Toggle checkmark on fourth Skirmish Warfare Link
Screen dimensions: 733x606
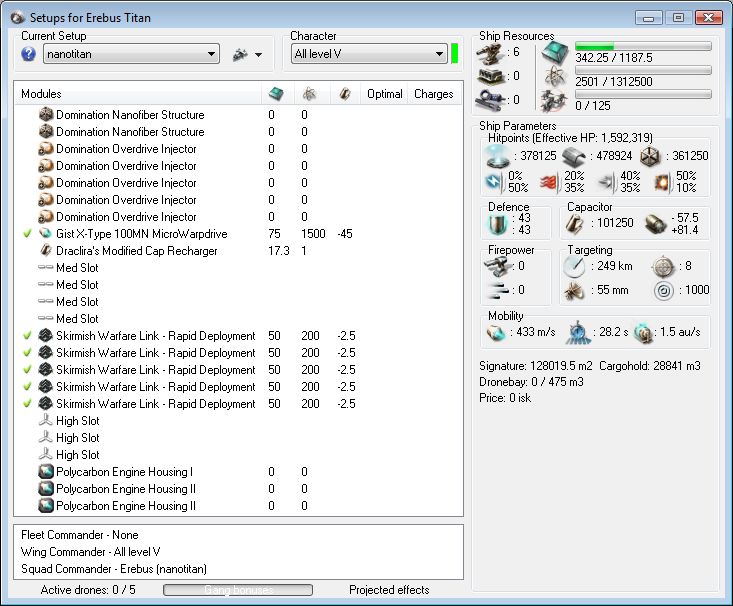[27, 387]
